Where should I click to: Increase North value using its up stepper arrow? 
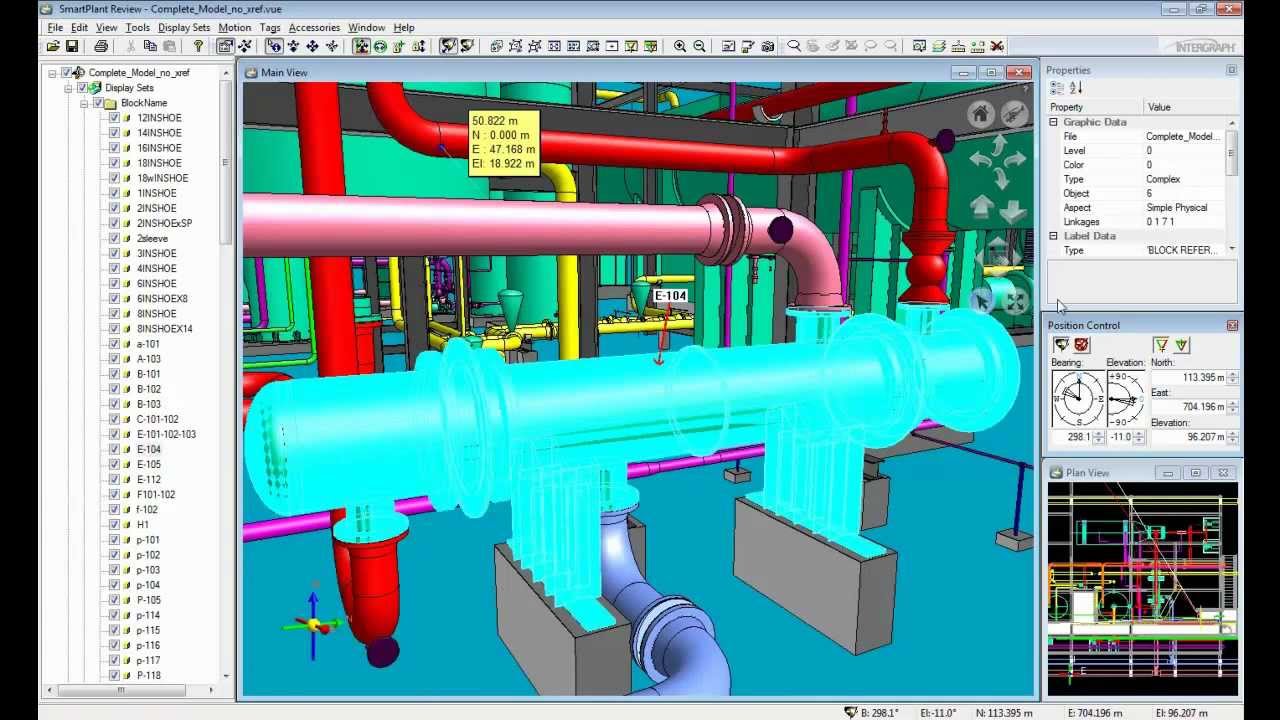click(x=1233, y=373)
